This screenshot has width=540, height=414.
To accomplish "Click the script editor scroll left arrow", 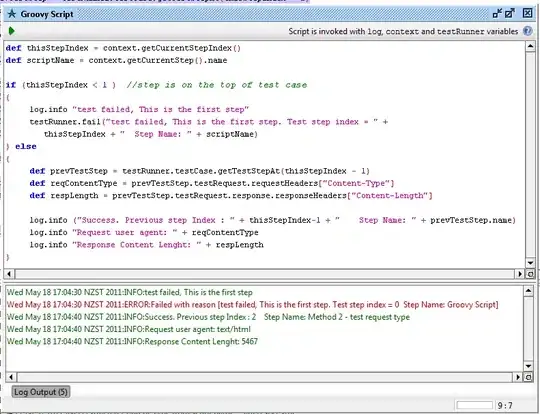I will [x=9, y=274].
